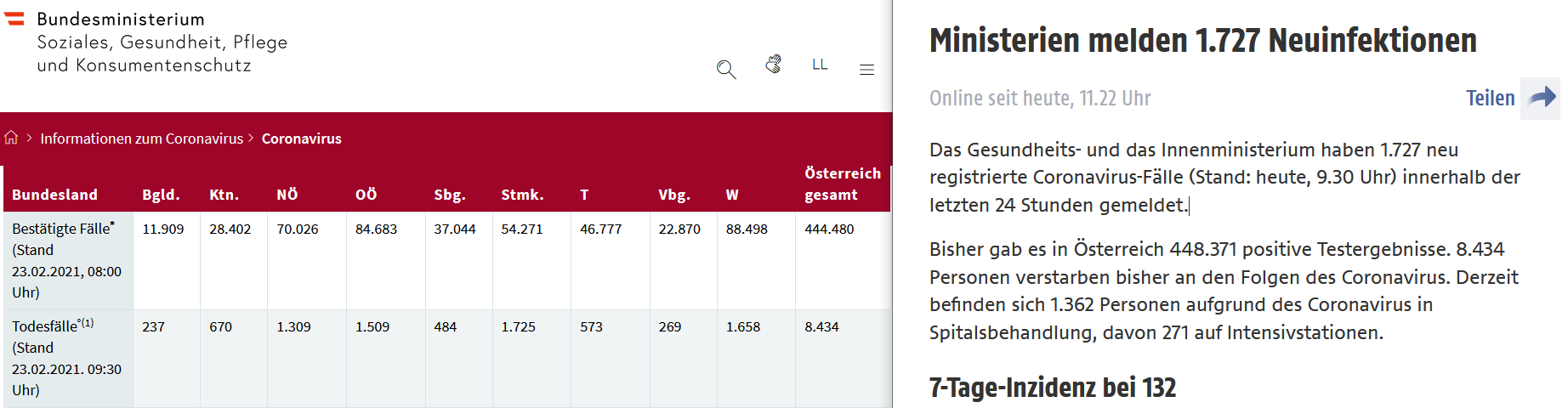Select the LL easy-read icon
Viewport: 1568px width, 408px height.
click(820, 65)
